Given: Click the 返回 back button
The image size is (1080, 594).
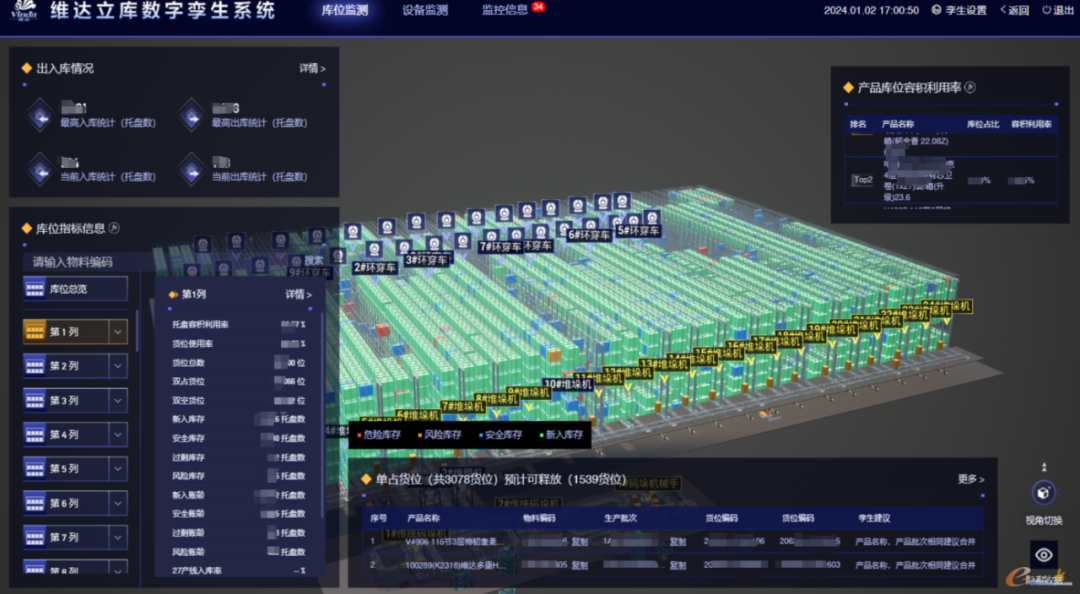Looking at the screenshot, I should pos(1015,10).
